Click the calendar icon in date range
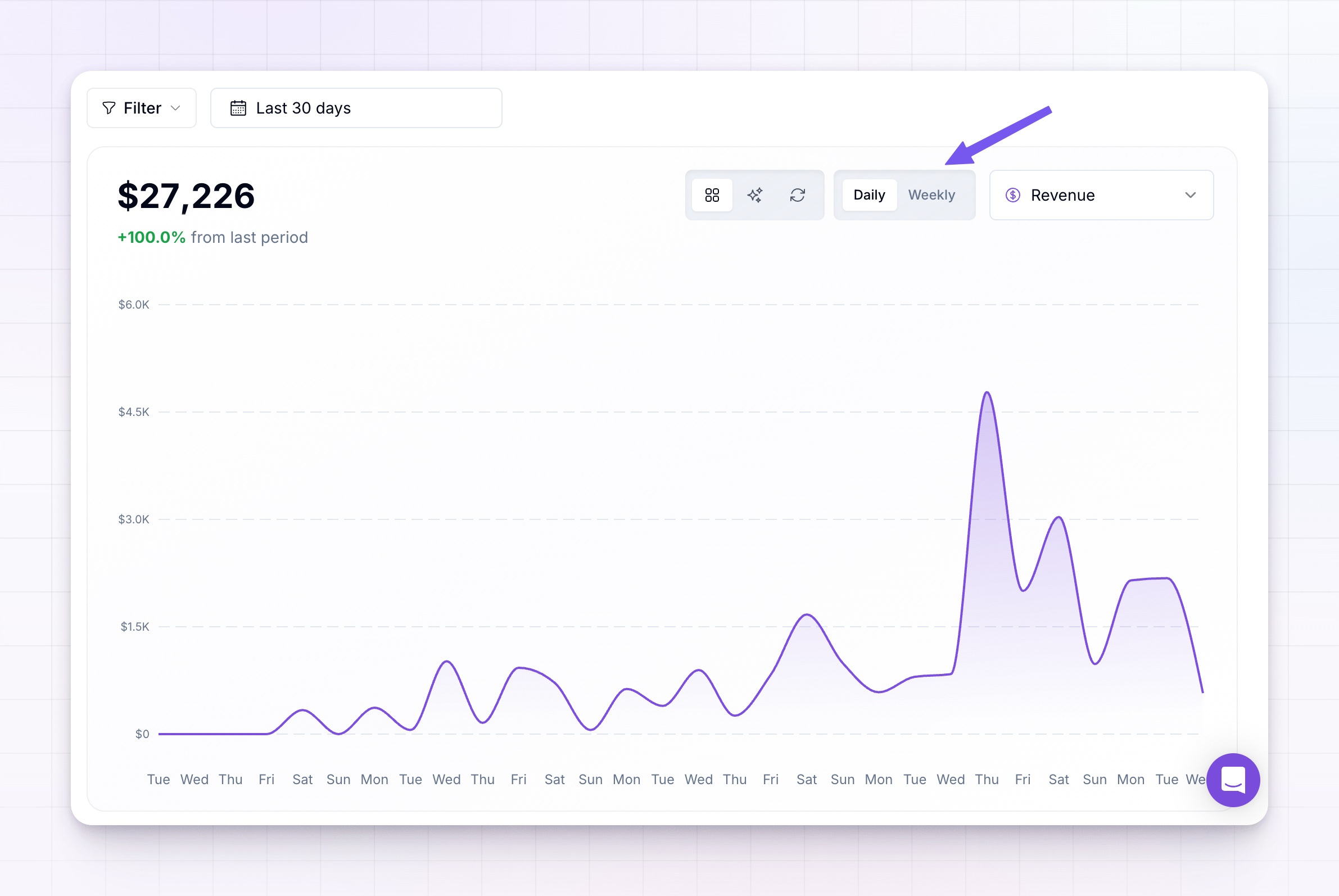 coord(238,108)
